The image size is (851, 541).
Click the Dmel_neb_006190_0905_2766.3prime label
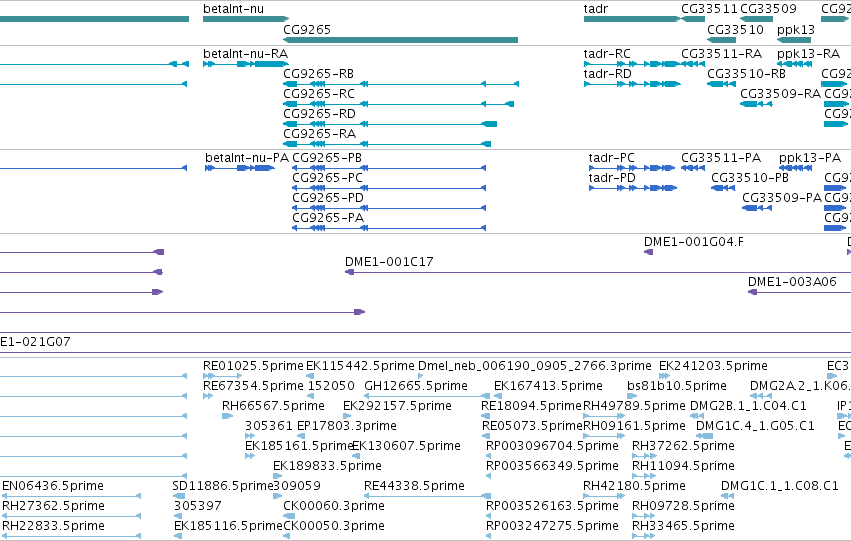[x=535, y=366]
